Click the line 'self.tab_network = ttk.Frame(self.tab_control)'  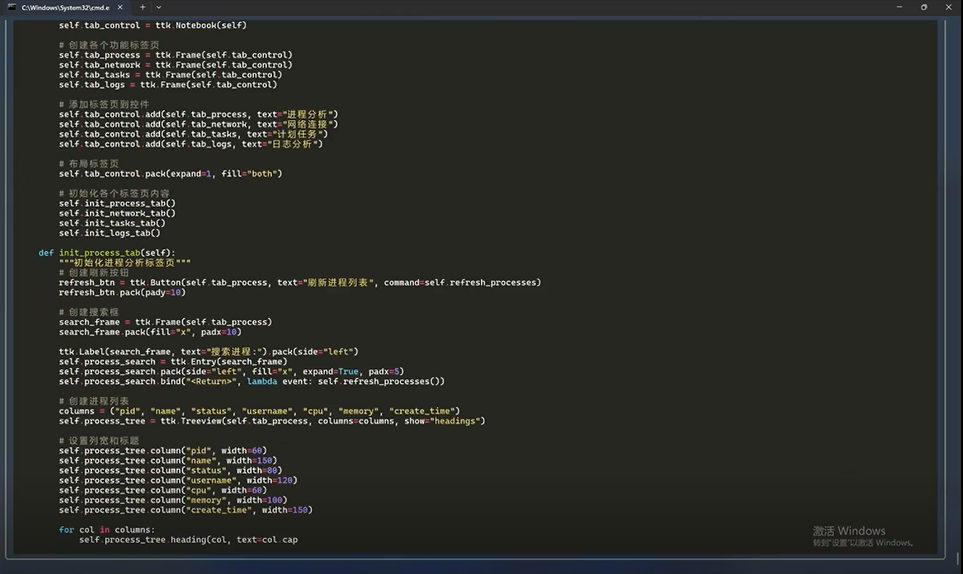(x=176, y=65)
